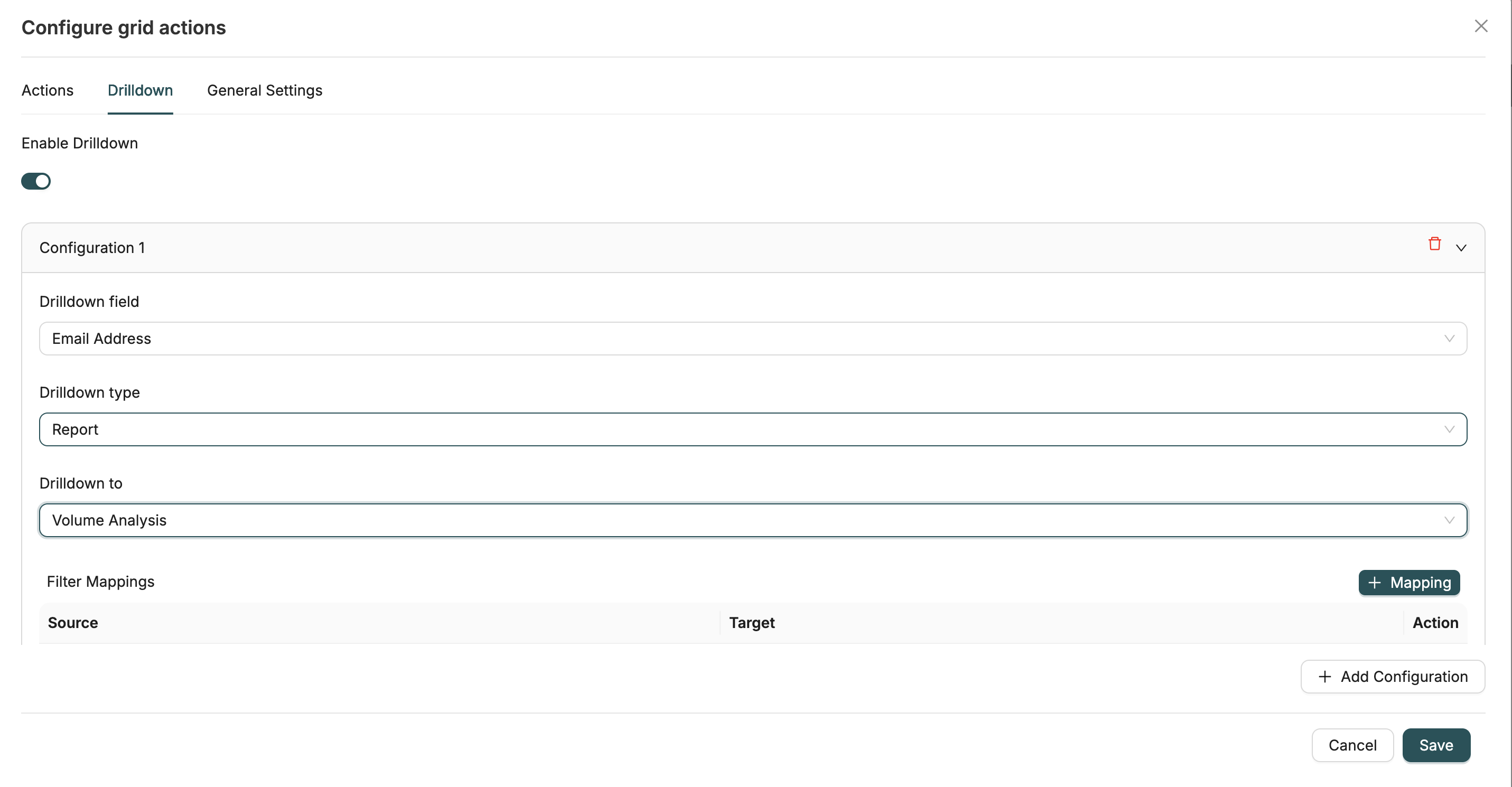Click the chevron icon in the Volume Analysis field

(1449, 520)
